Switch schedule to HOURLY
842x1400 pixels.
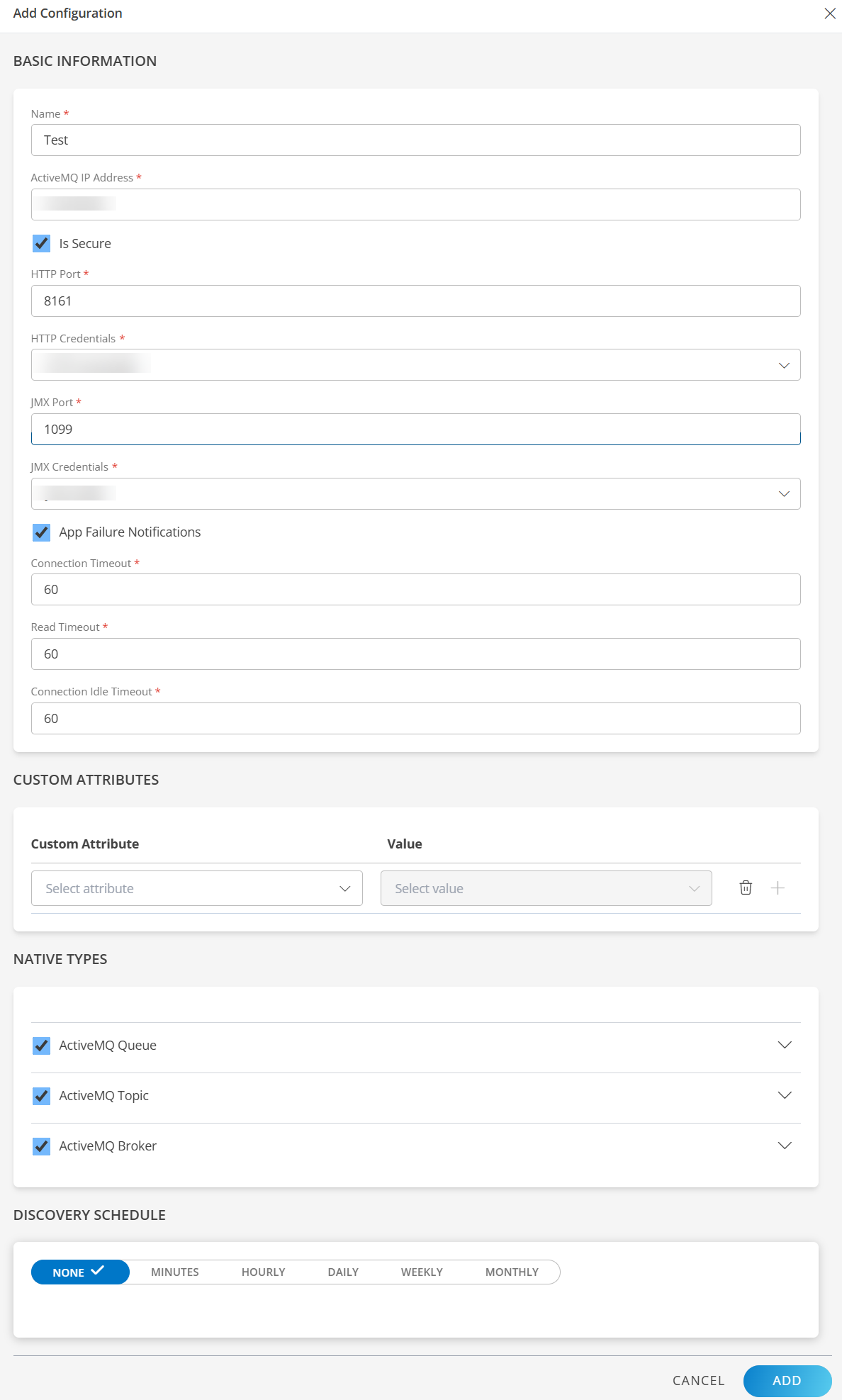[x=264, y=1272]
